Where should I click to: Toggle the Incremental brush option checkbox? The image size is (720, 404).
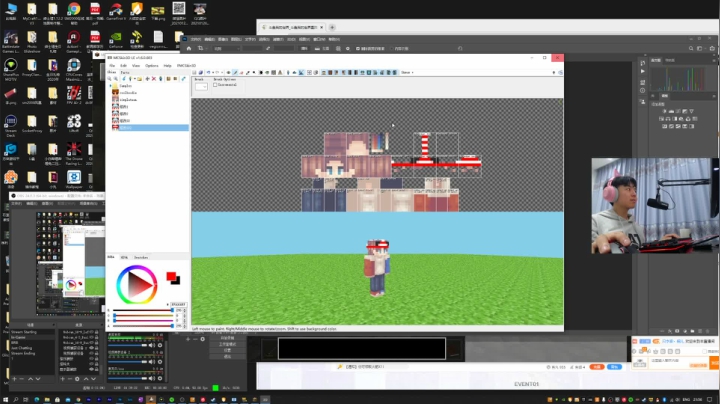[x=215, y=84]
